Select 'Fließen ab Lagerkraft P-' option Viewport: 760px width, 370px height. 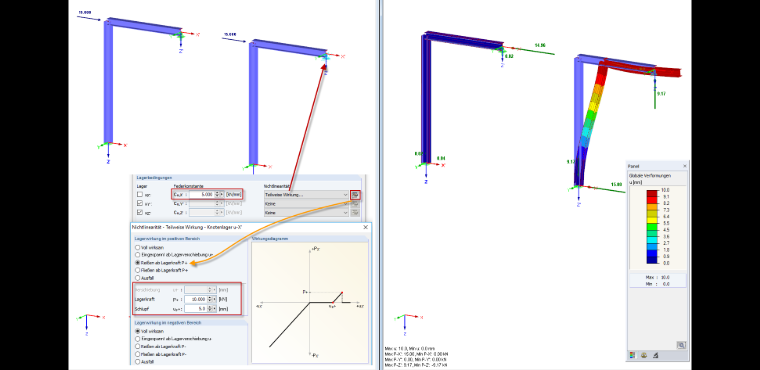pos(138,354)
